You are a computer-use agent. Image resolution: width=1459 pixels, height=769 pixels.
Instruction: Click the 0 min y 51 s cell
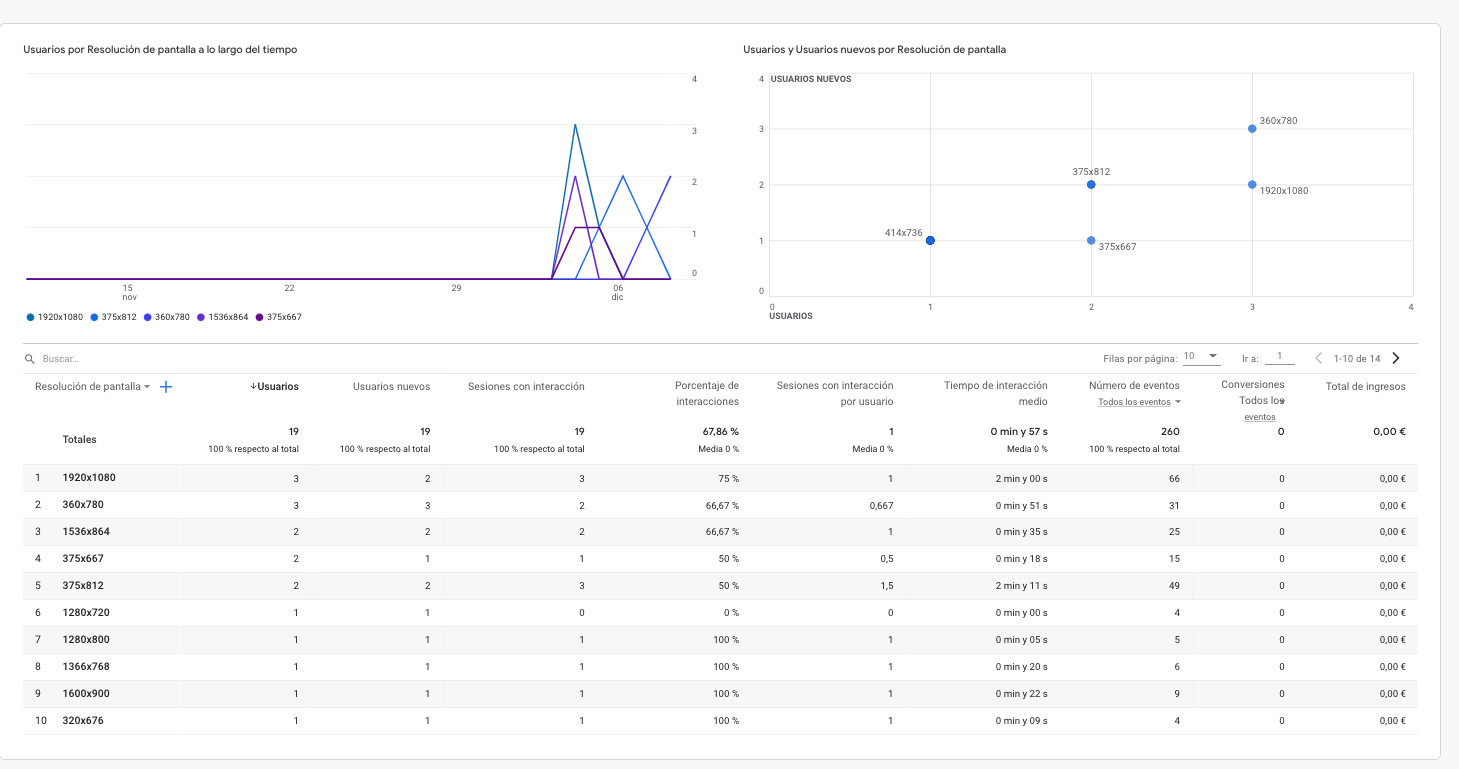point(1022,506)
